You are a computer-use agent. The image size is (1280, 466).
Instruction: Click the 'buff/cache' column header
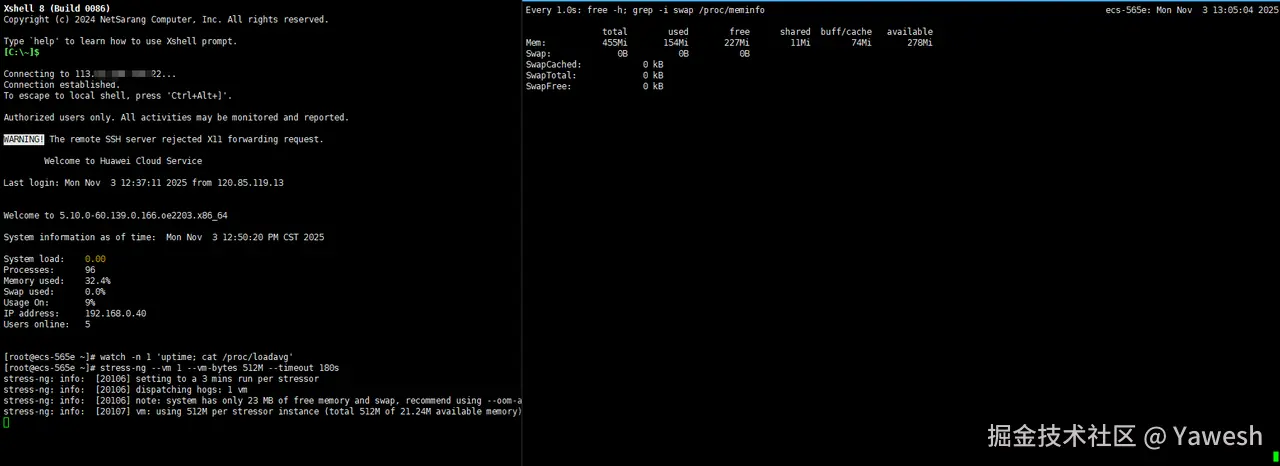[846, 32]
